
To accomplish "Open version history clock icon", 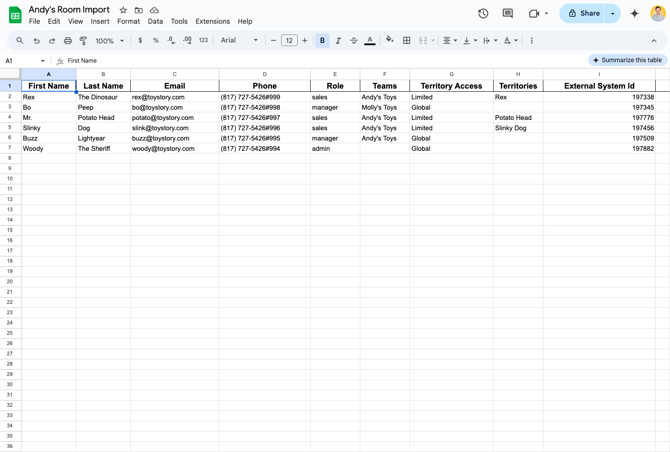I will pos(483,14).
